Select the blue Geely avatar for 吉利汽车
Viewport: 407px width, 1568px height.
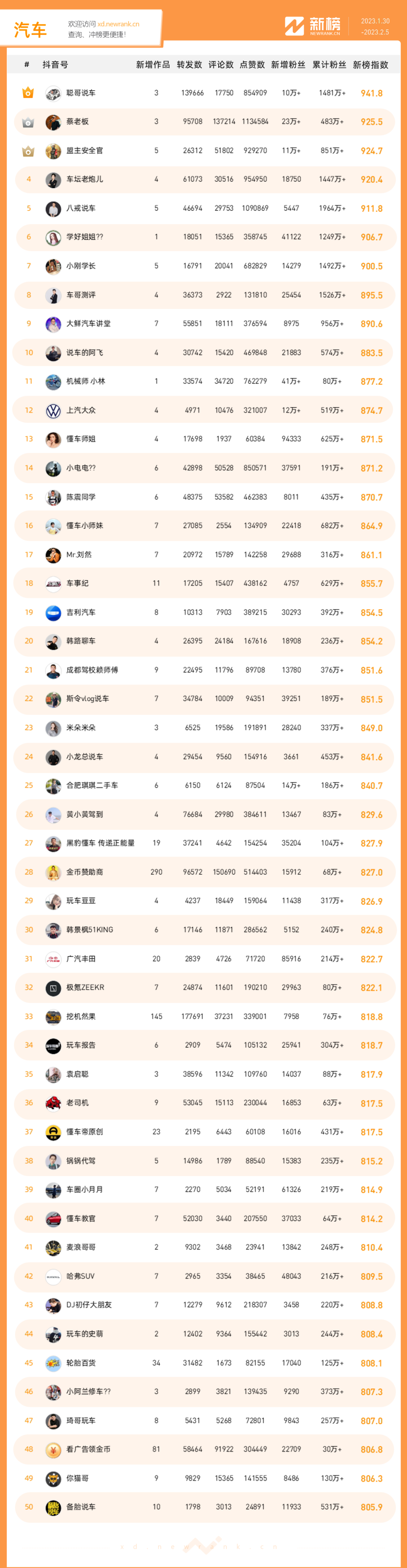click(54, 613)
